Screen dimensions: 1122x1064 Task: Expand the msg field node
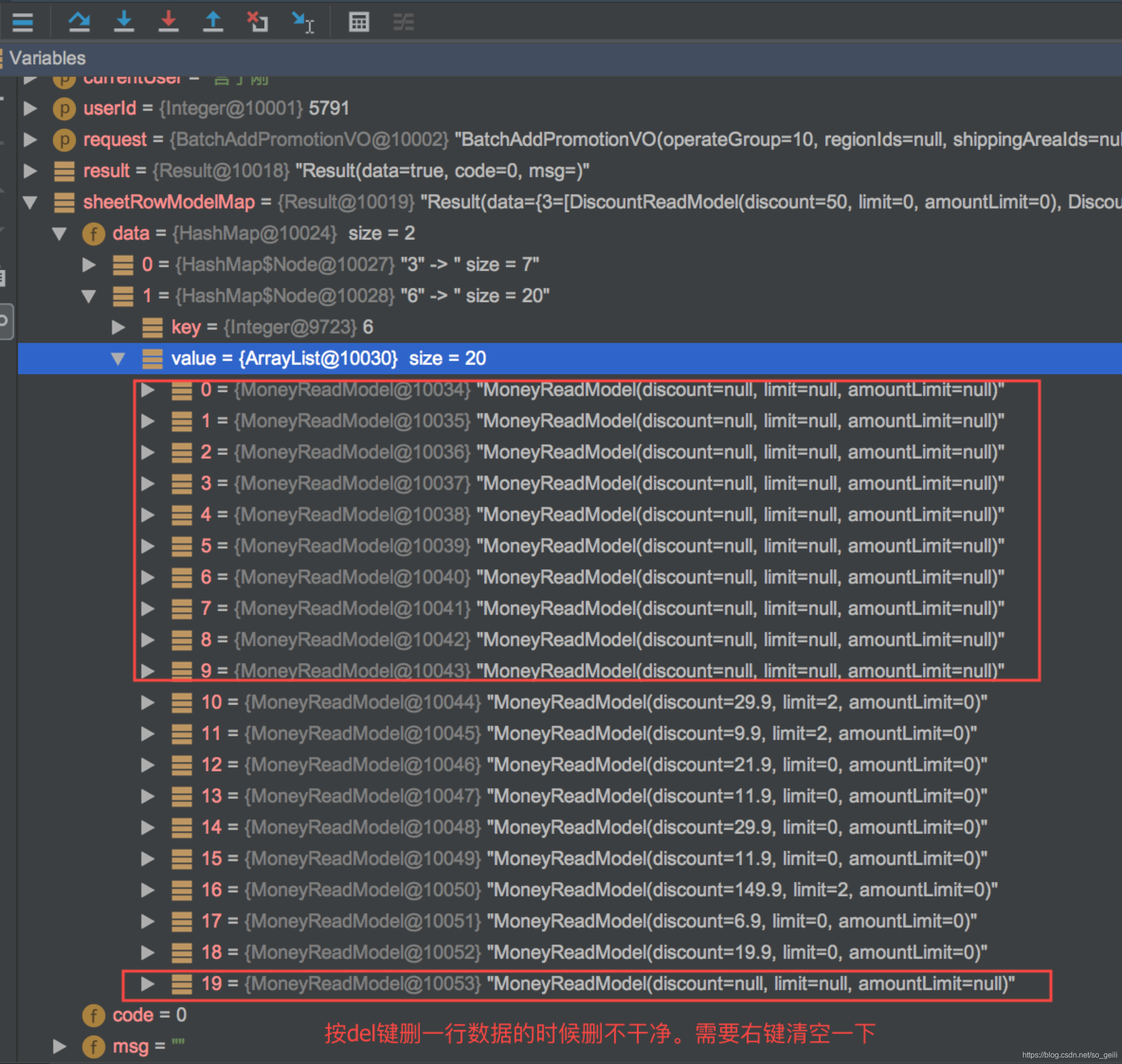60,1046
